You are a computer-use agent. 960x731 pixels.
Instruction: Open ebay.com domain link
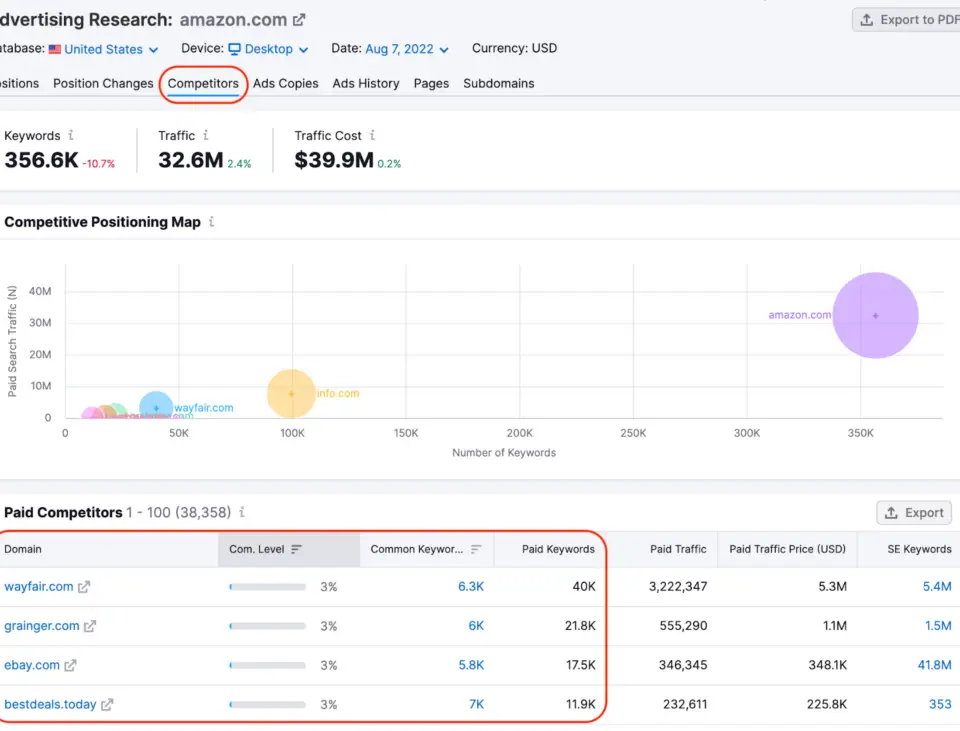32,665
